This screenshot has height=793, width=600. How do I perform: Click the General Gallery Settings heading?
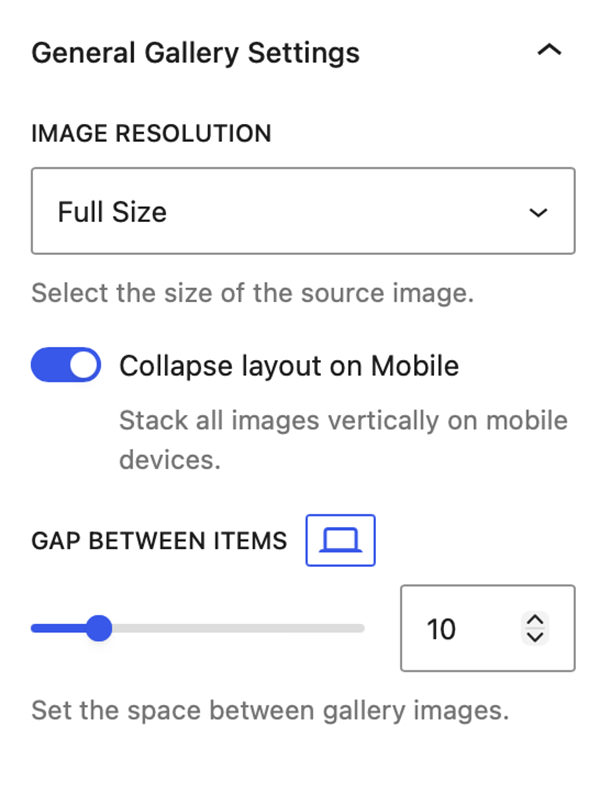[195, 53]
